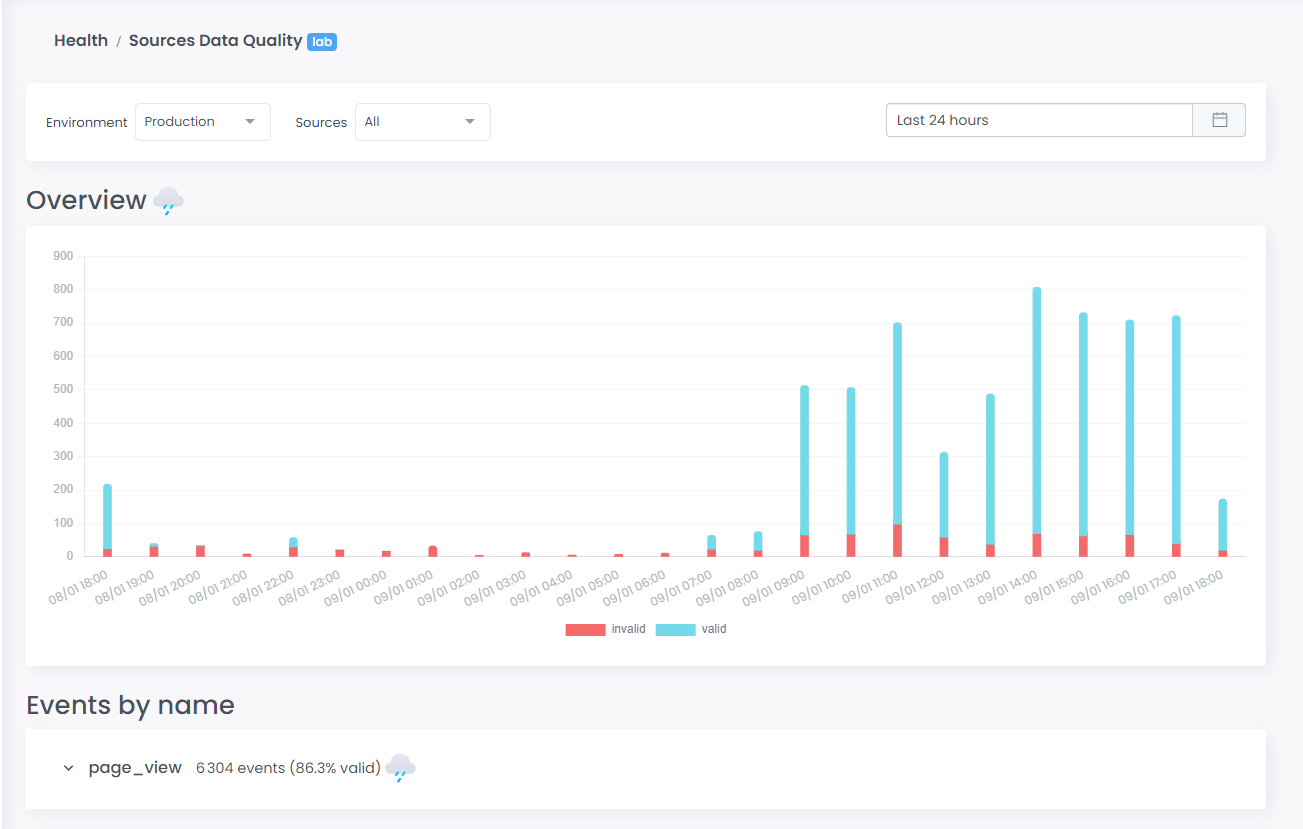
Task: Select the last bar at 09/01 18:00
Action: [1222, 528]
